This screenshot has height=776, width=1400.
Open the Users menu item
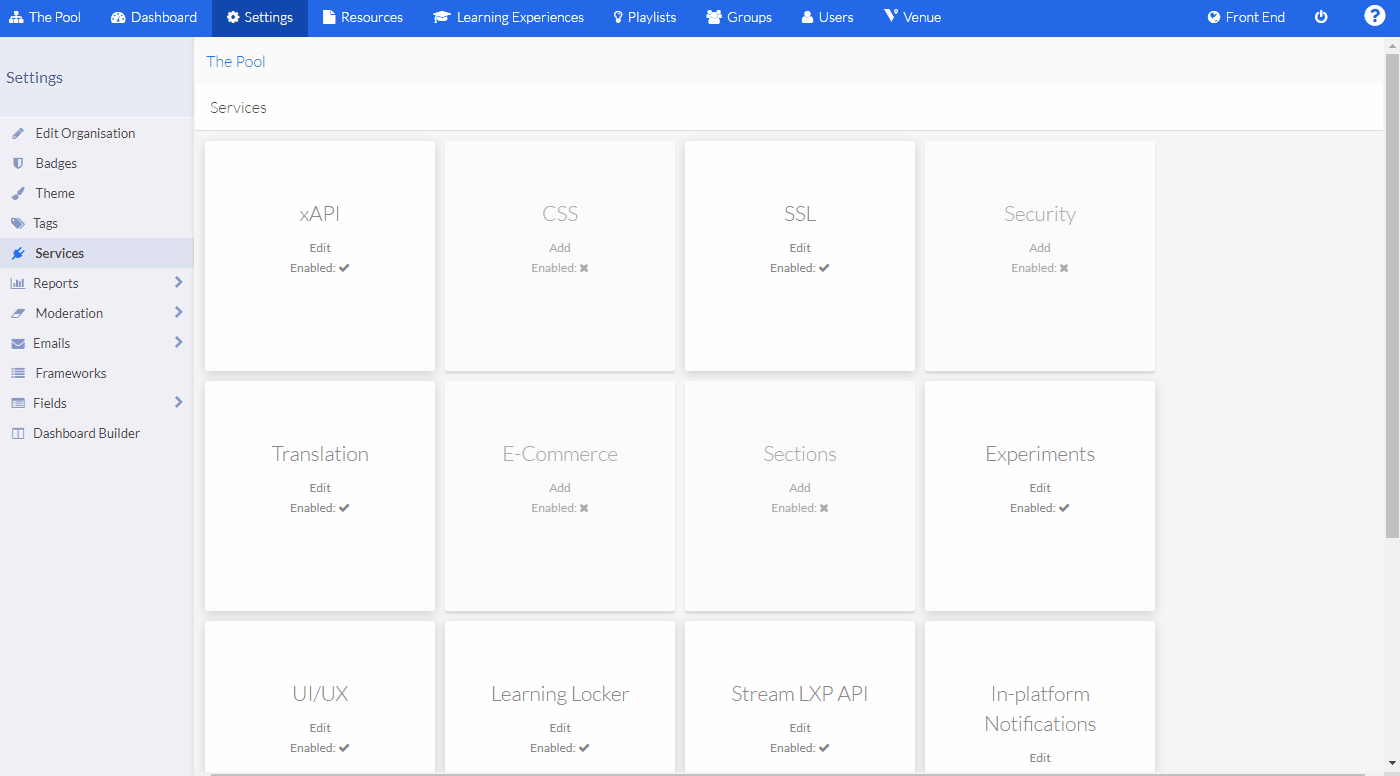(x=827, y=16)
